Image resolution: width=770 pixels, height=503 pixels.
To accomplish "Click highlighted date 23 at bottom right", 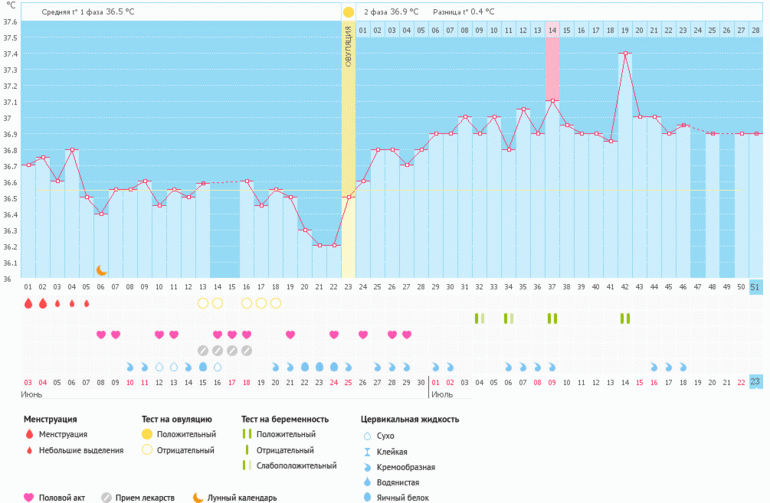I will point(755,382).
